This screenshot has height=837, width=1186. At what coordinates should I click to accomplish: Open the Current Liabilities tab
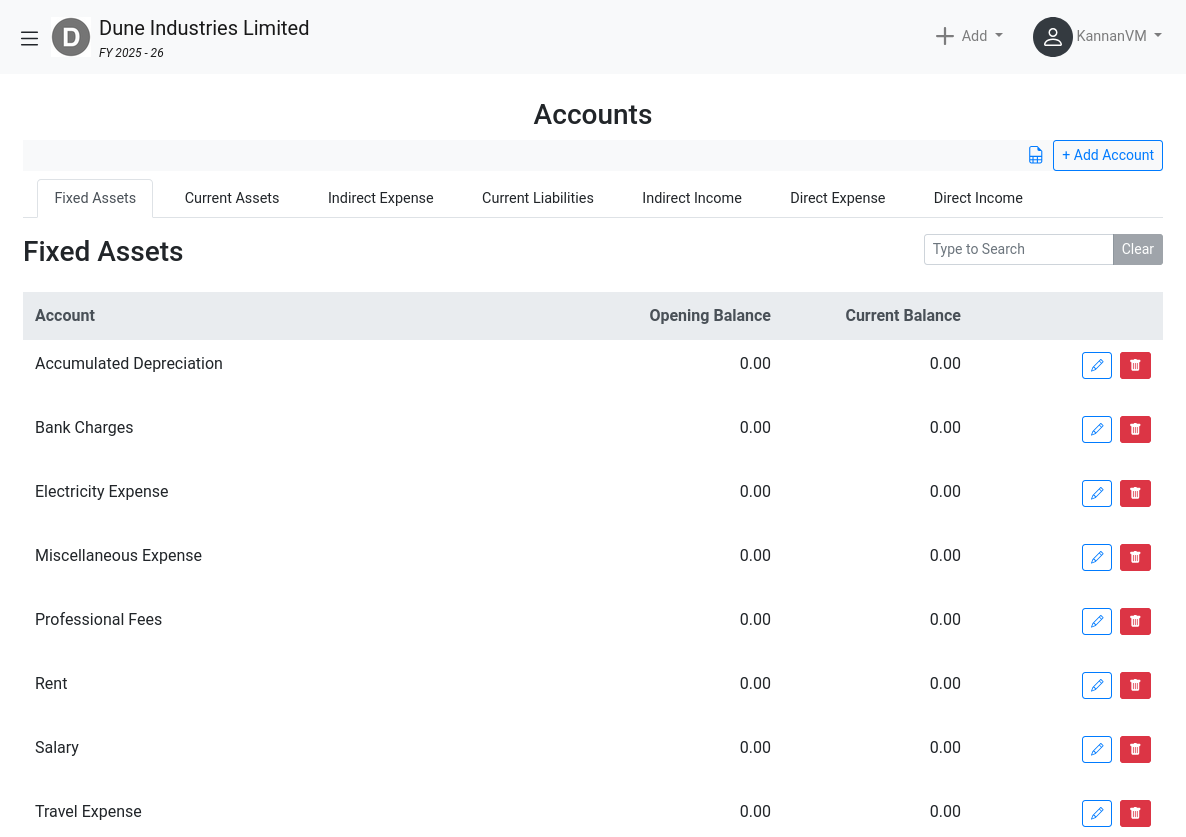click(x=538, y=198)
